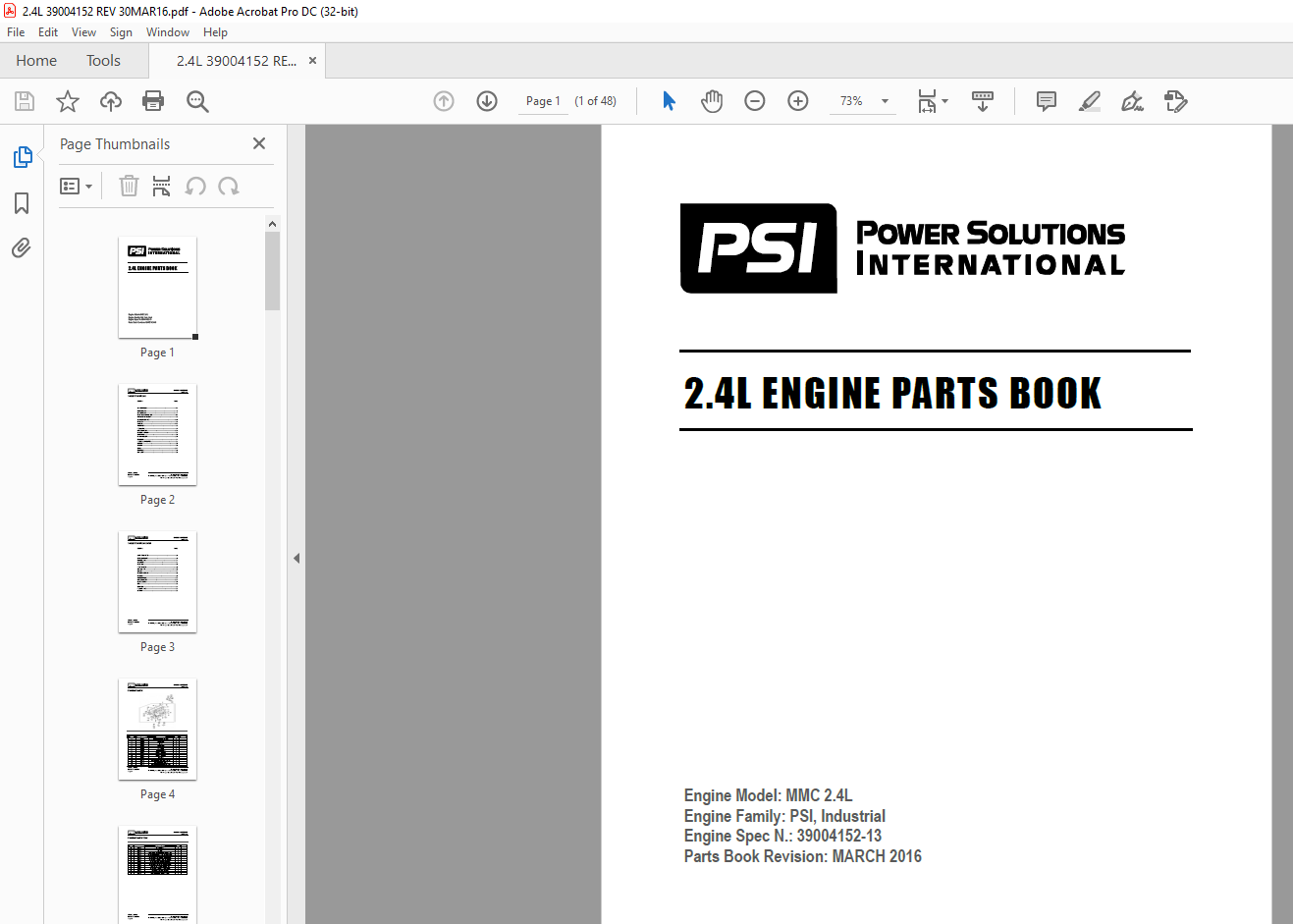
Task: Click the Engine Spec N.: 39004152-13 text
Action: point(782,836)
